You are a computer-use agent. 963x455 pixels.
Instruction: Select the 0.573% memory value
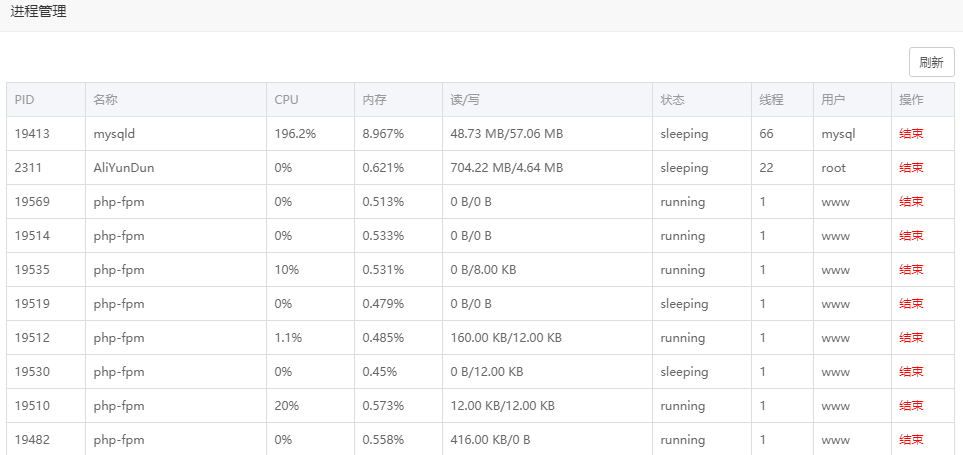383,406
